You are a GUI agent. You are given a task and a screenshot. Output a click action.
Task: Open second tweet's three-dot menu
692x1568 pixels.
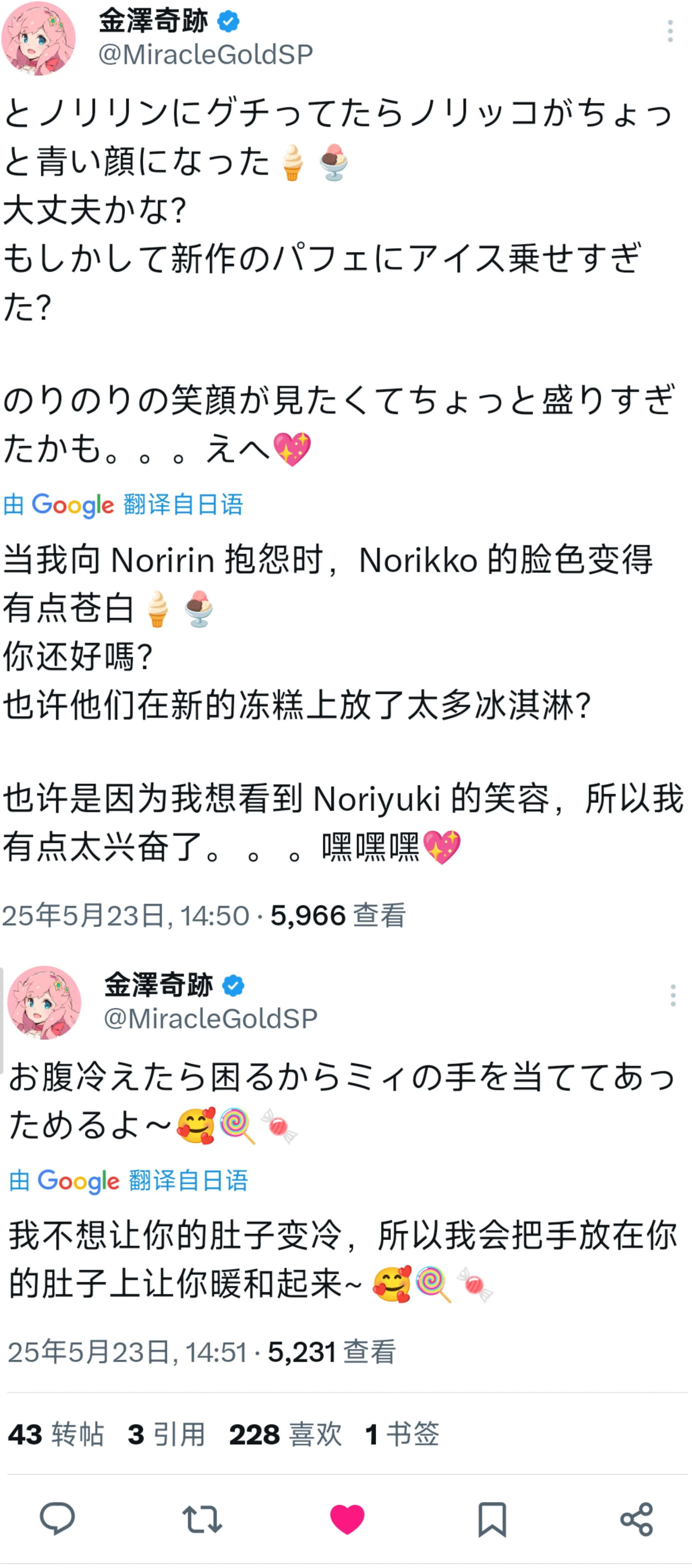[x=672, y=995]
